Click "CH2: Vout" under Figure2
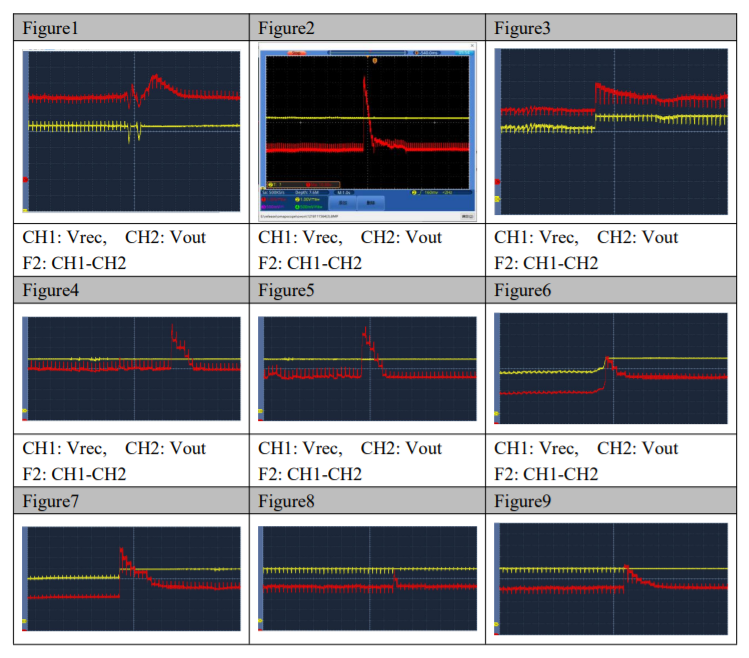The width and height of the screenshot is (749, 658). point(401,237)
